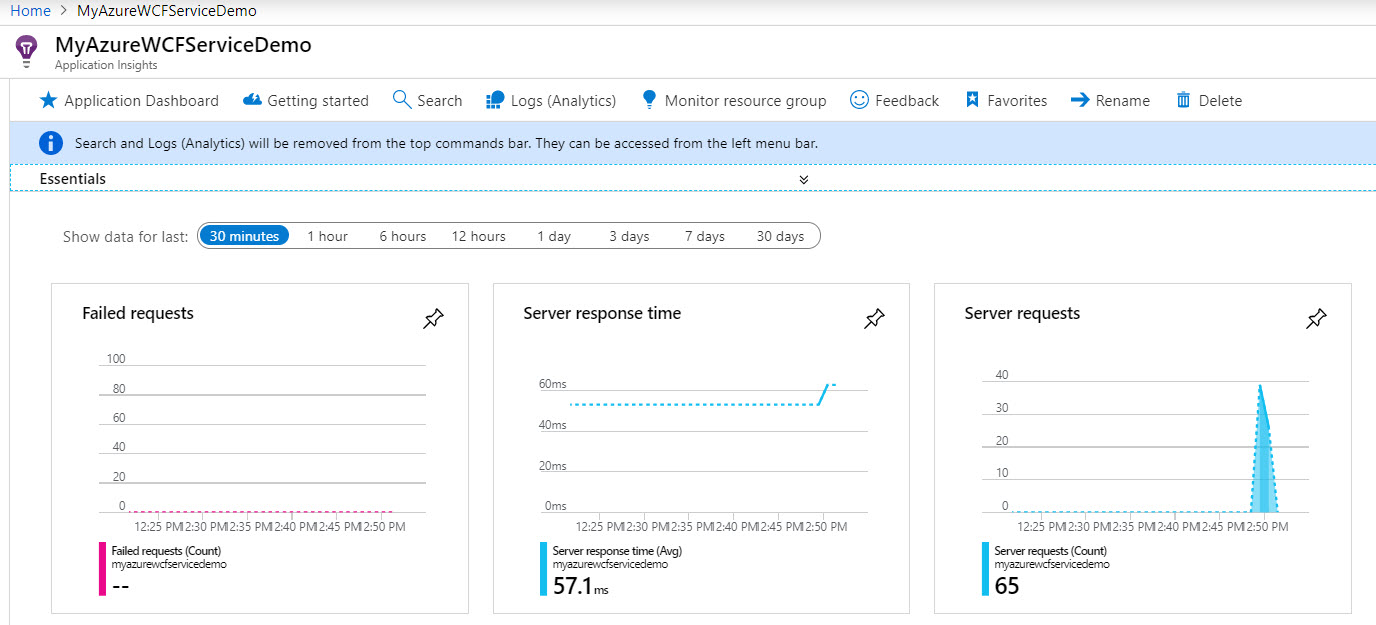The image size is (1376, 625).
Task: Open Application Dashboard from the command bar
Action: [129, 100]
